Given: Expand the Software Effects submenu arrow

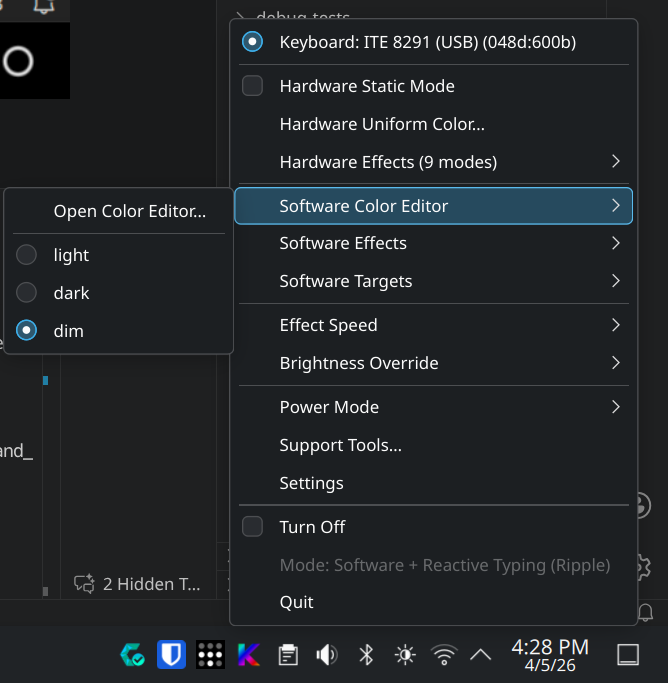Looking at the screenshot, I should pos(615,243).
